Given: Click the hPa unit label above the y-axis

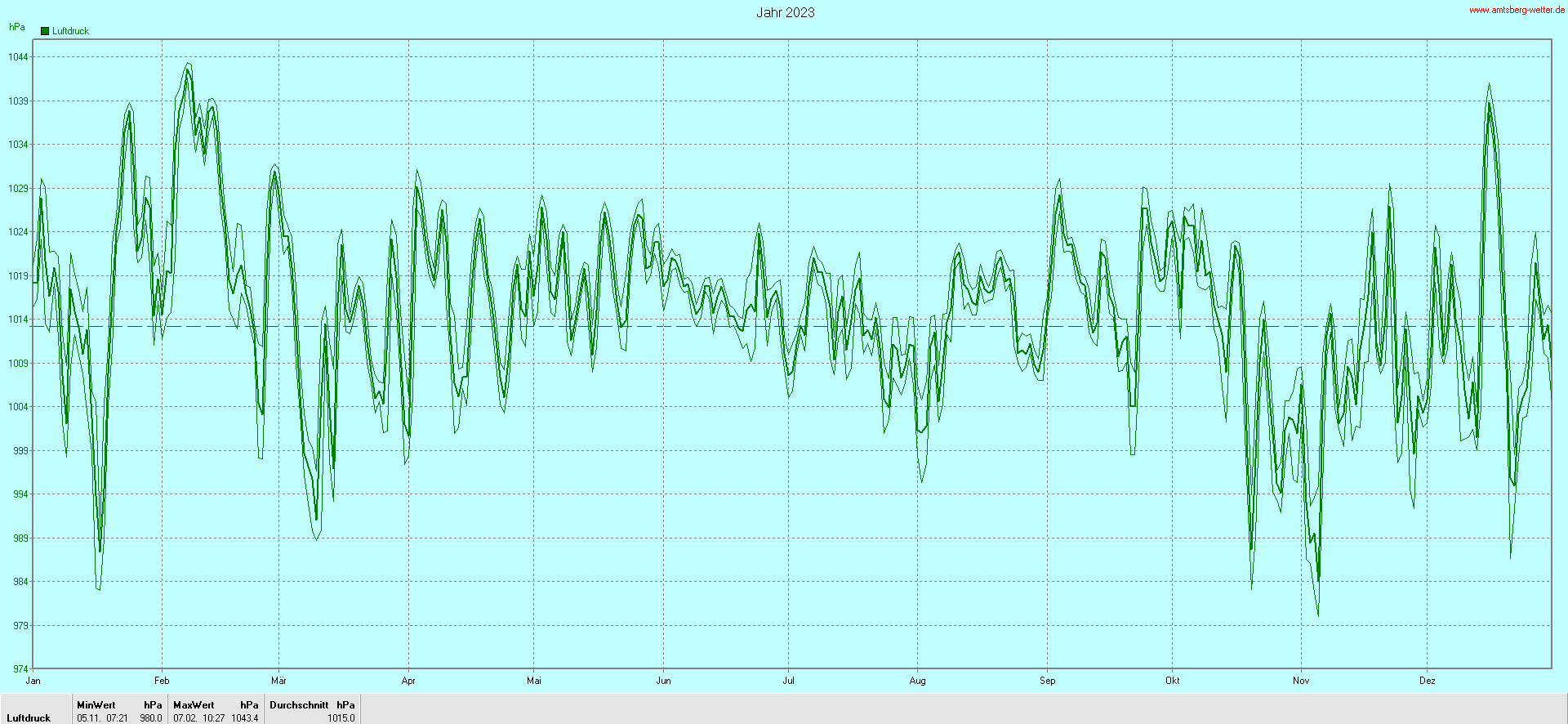Looking at the screenshot, I should tap(17, 27).
